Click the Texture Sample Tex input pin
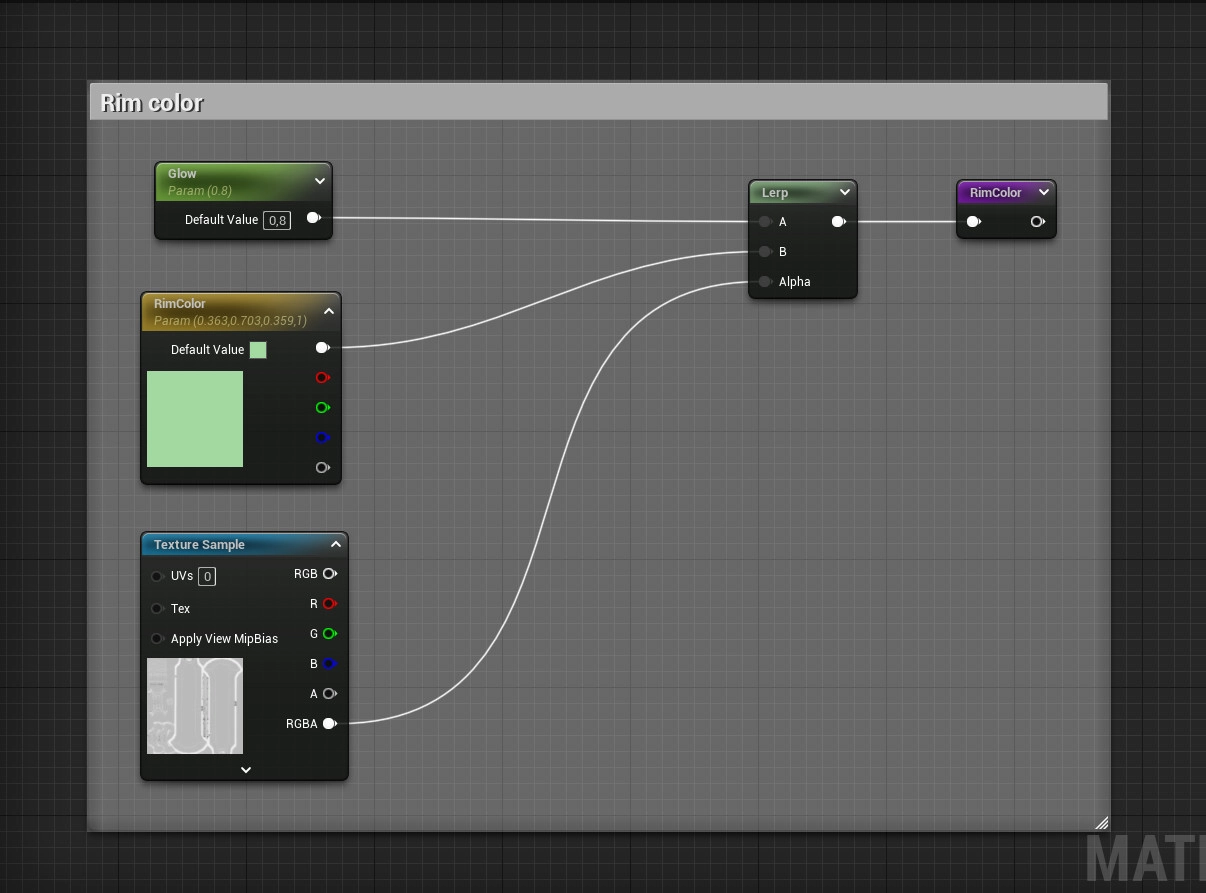1206x893 pixels. (x=157, y=608)
